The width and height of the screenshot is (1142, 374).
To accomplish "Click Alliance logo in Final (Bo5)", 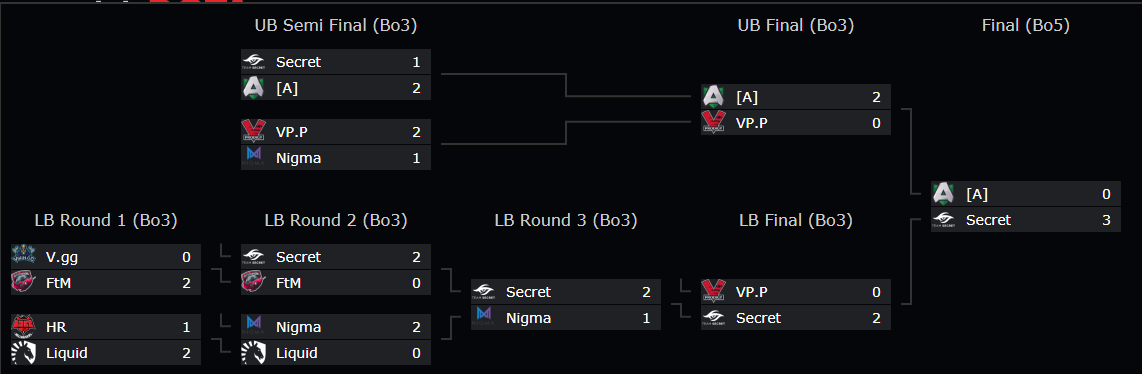I will pos(943,194).
